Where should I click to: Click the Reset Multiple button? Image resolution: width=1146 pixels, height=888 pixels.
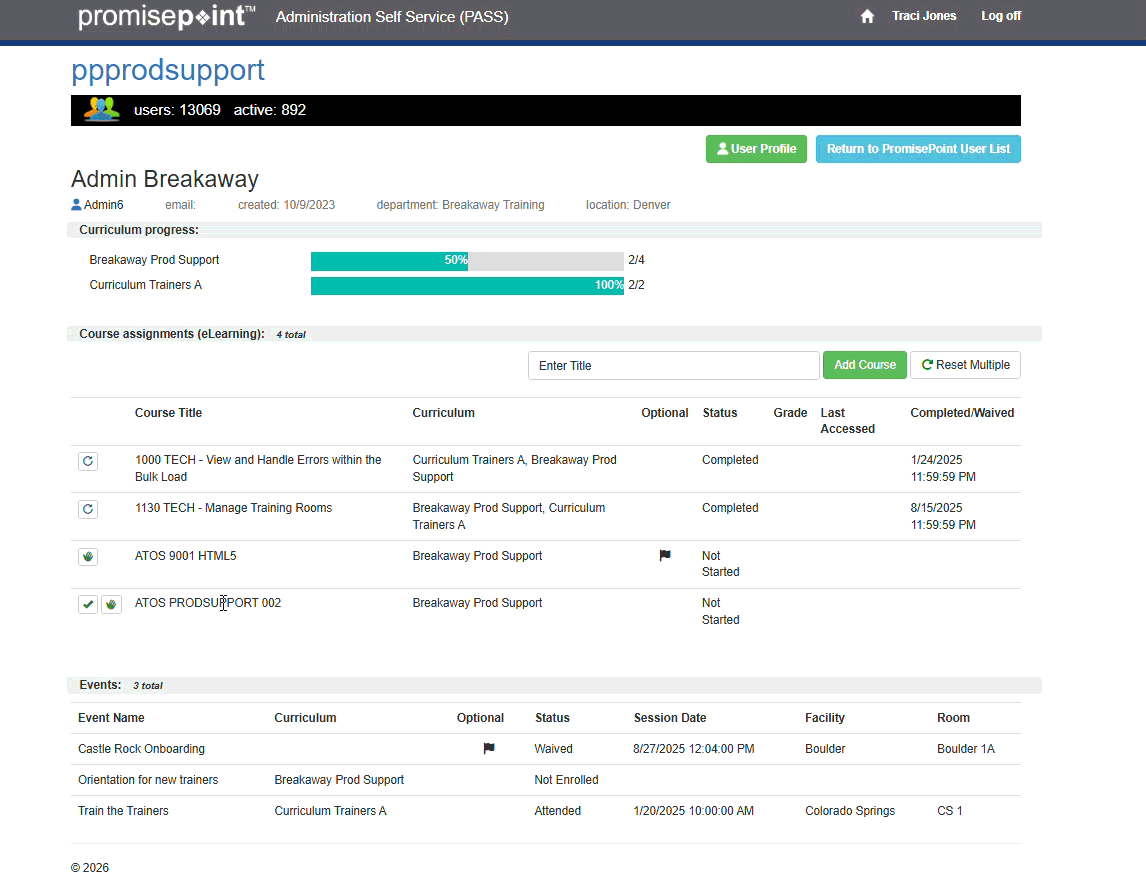[x=965, y=365]
